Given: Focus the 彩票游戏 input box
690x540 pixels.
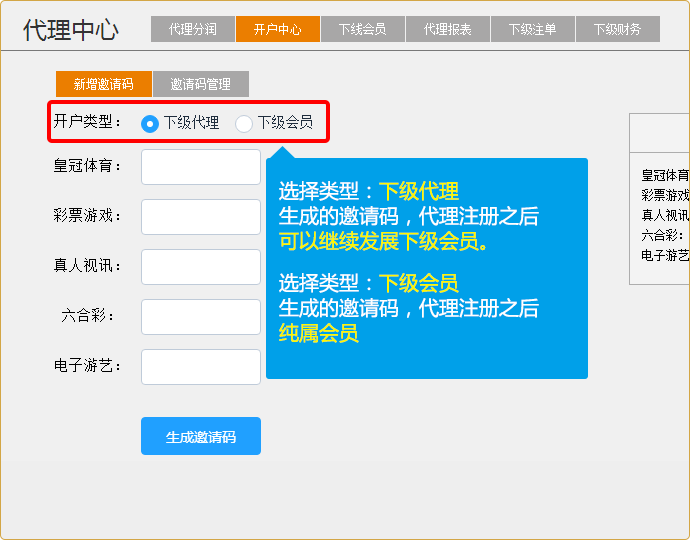Looking at the screenshot, I should [200, 217].
